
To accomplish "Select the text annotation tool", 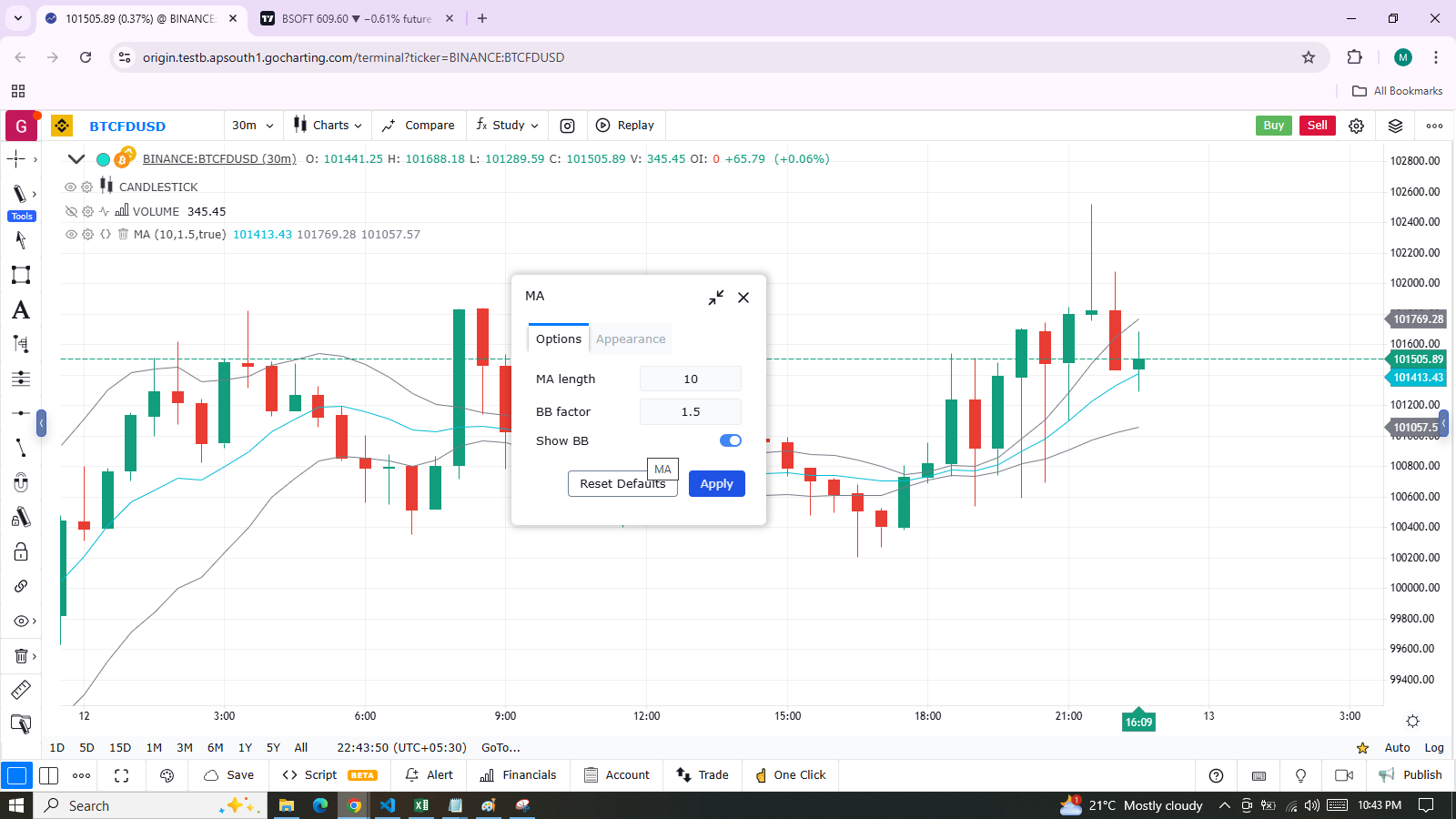I will point(20,310).
